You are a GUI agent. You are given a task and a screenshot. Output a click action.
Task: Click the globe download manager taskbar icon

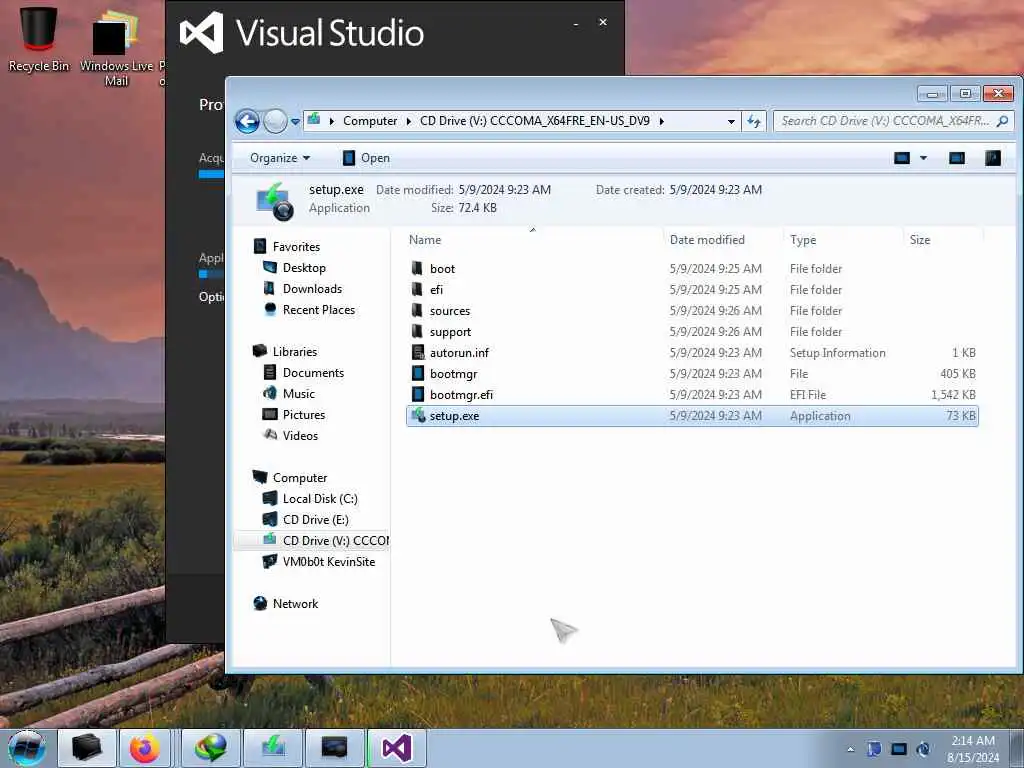pos(210,748)
